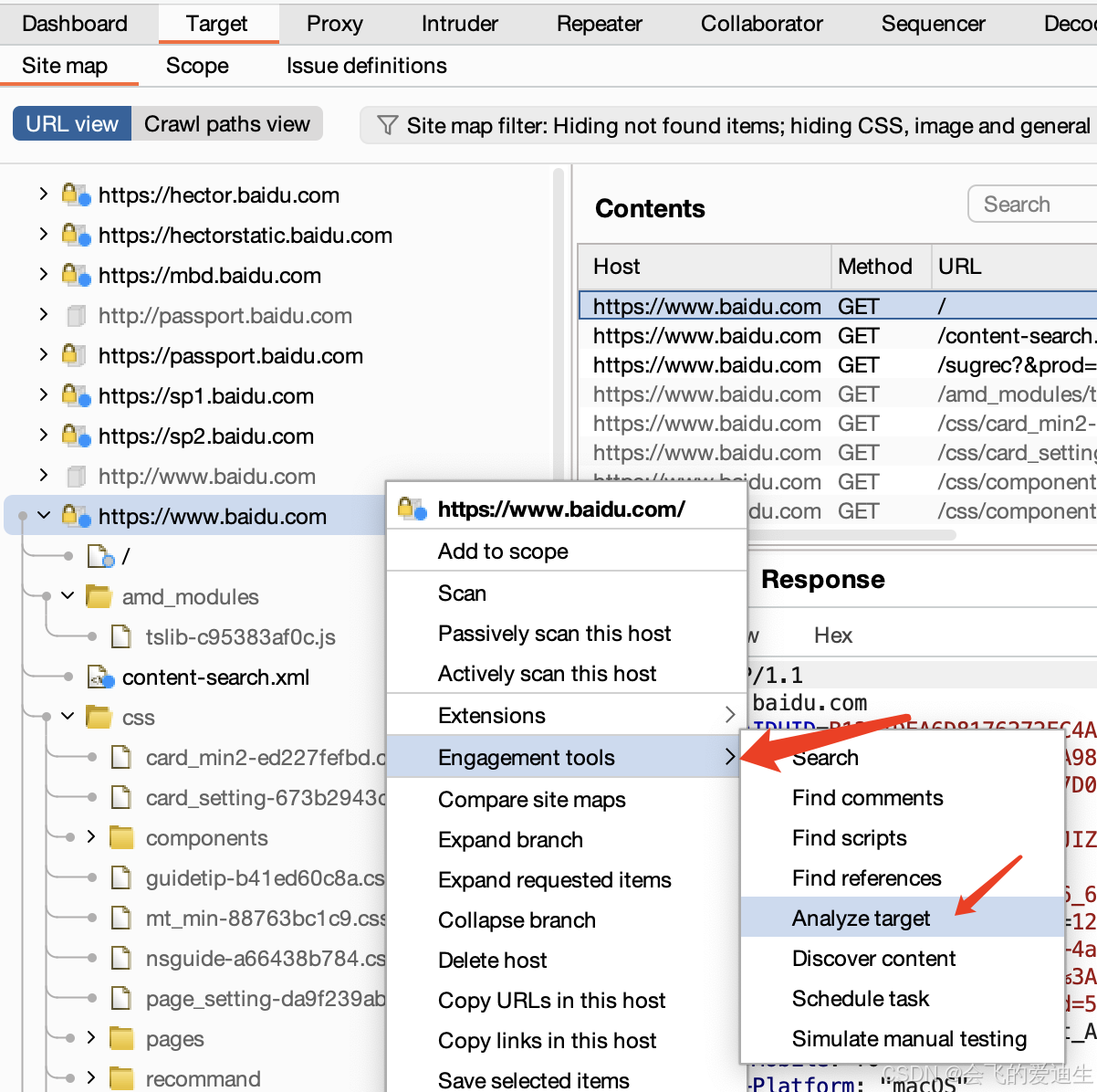Image resolution: width=1097 pixels, height=1092 pixels.
Task: Click the css folder icon
Action: pyautogui.click(x=99, y=717)
